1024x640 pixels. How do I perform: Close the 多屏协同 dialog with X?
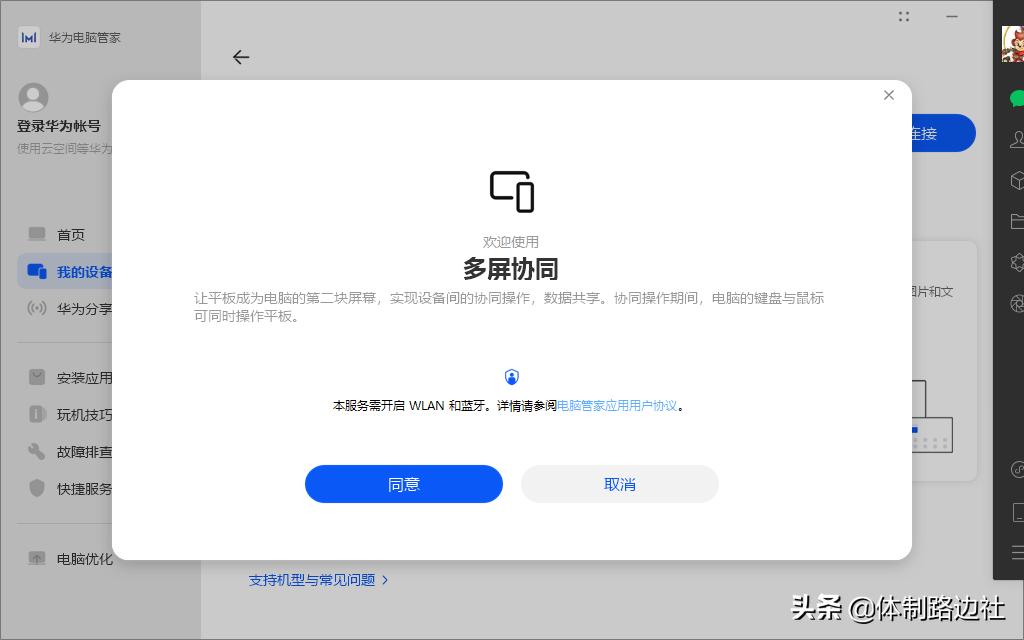(889, 95)
